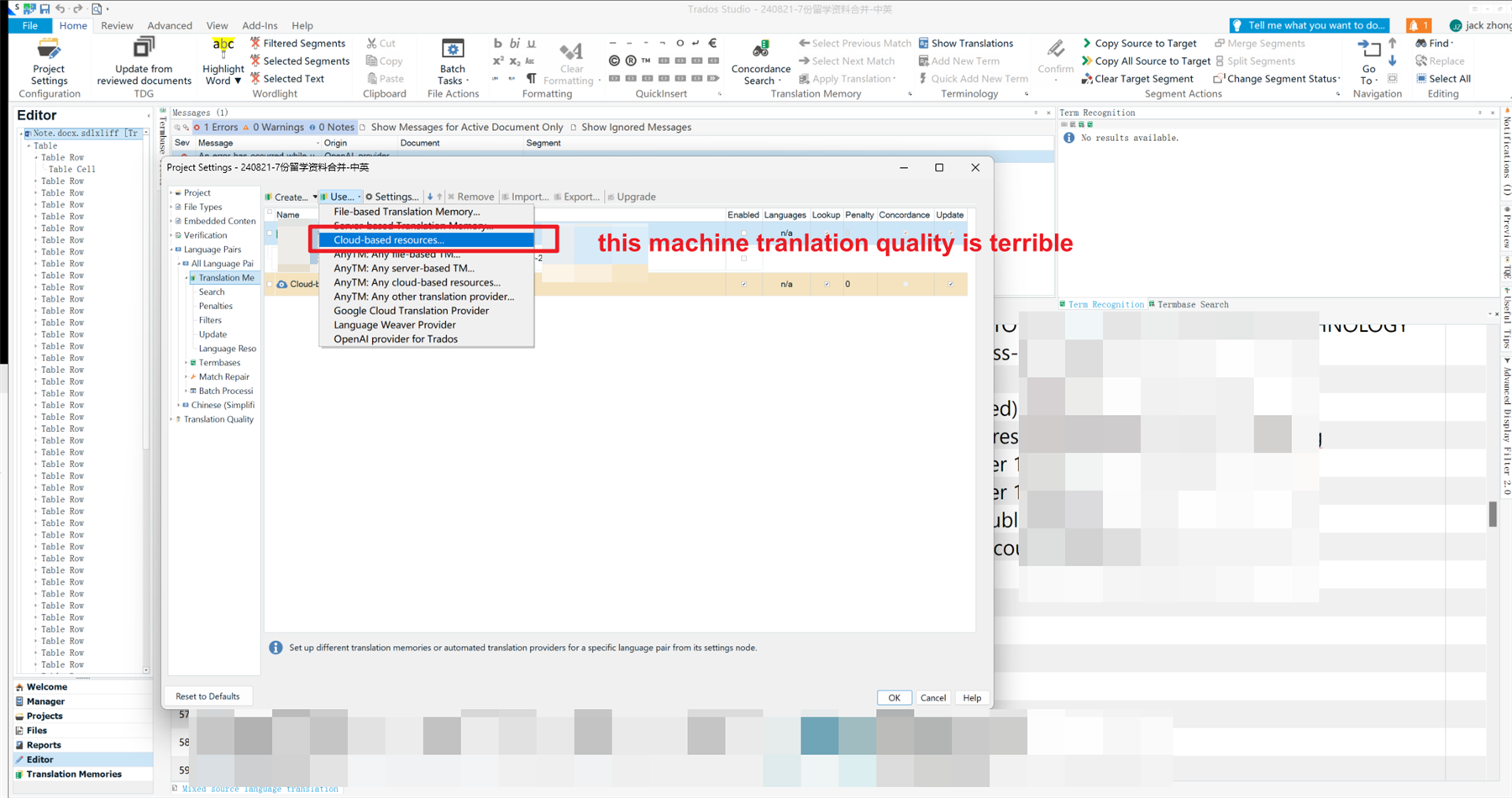Apply superscript x² formatting
Screen dimensions: 1512x798
(x=498, y=60)
